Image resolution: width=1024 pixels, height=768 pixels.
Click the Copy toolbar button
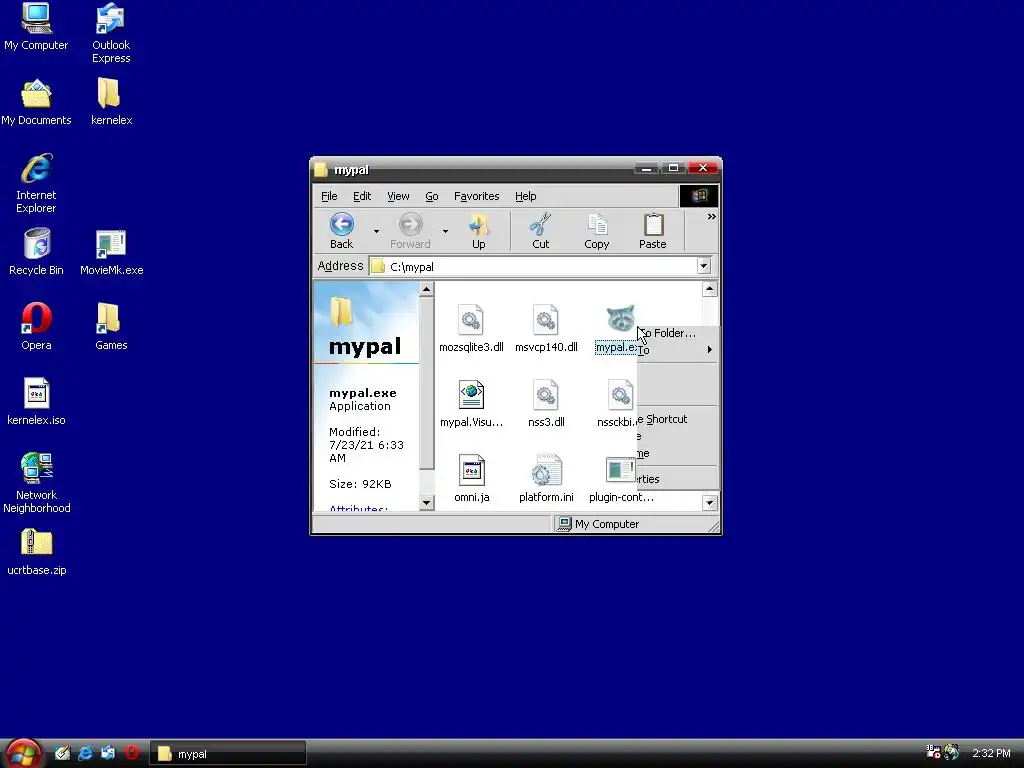click(x=596, y=231)
